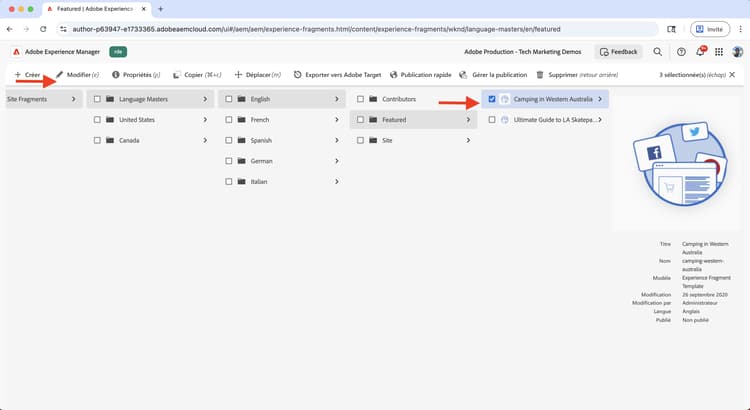Expand Italian folder chevron
750x410 pixels.
click(336, 181)
